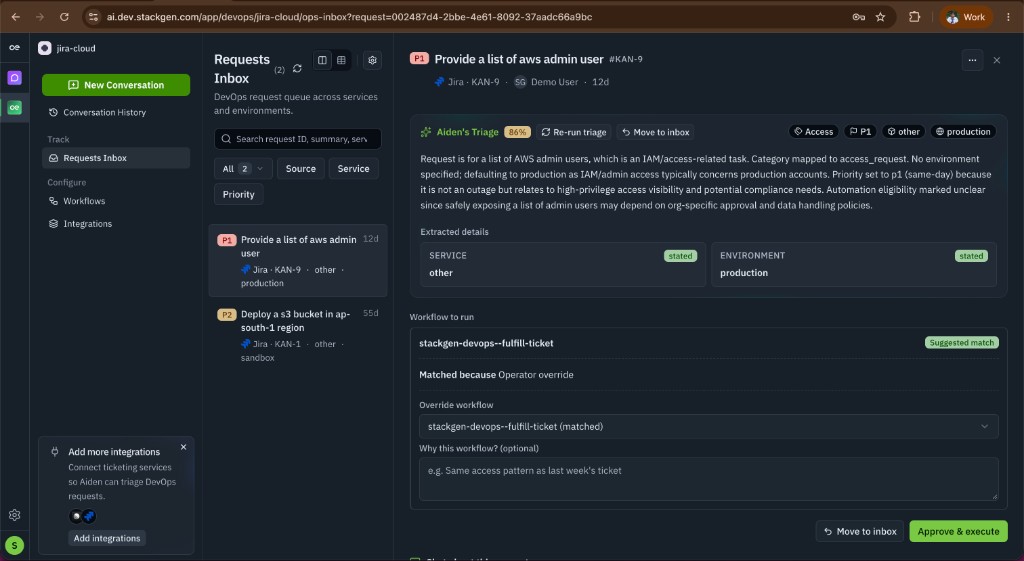Click the production environment tag
Viewport: 1024px width, 561px height.
[963, 132]
